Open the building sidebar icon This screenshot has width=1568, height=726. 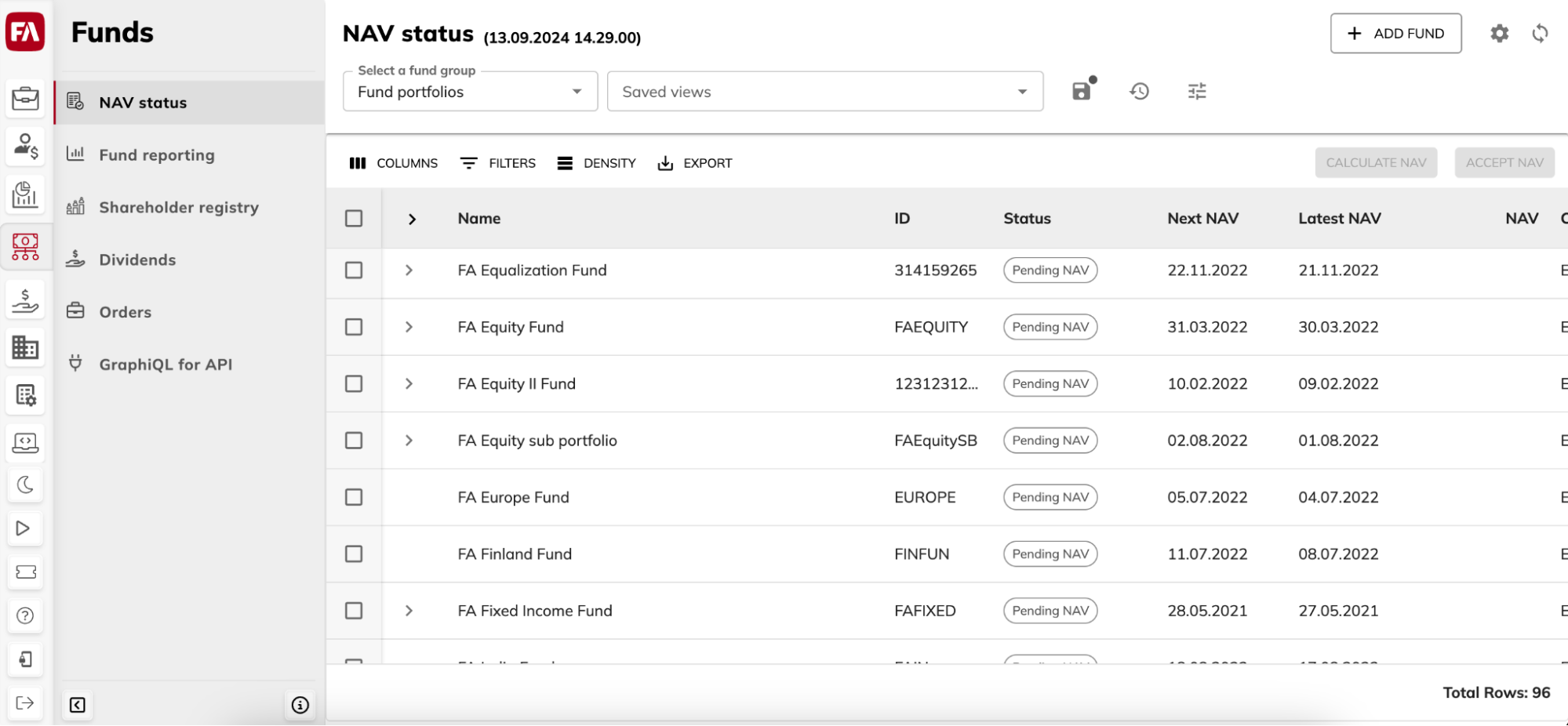pos(25,347)
